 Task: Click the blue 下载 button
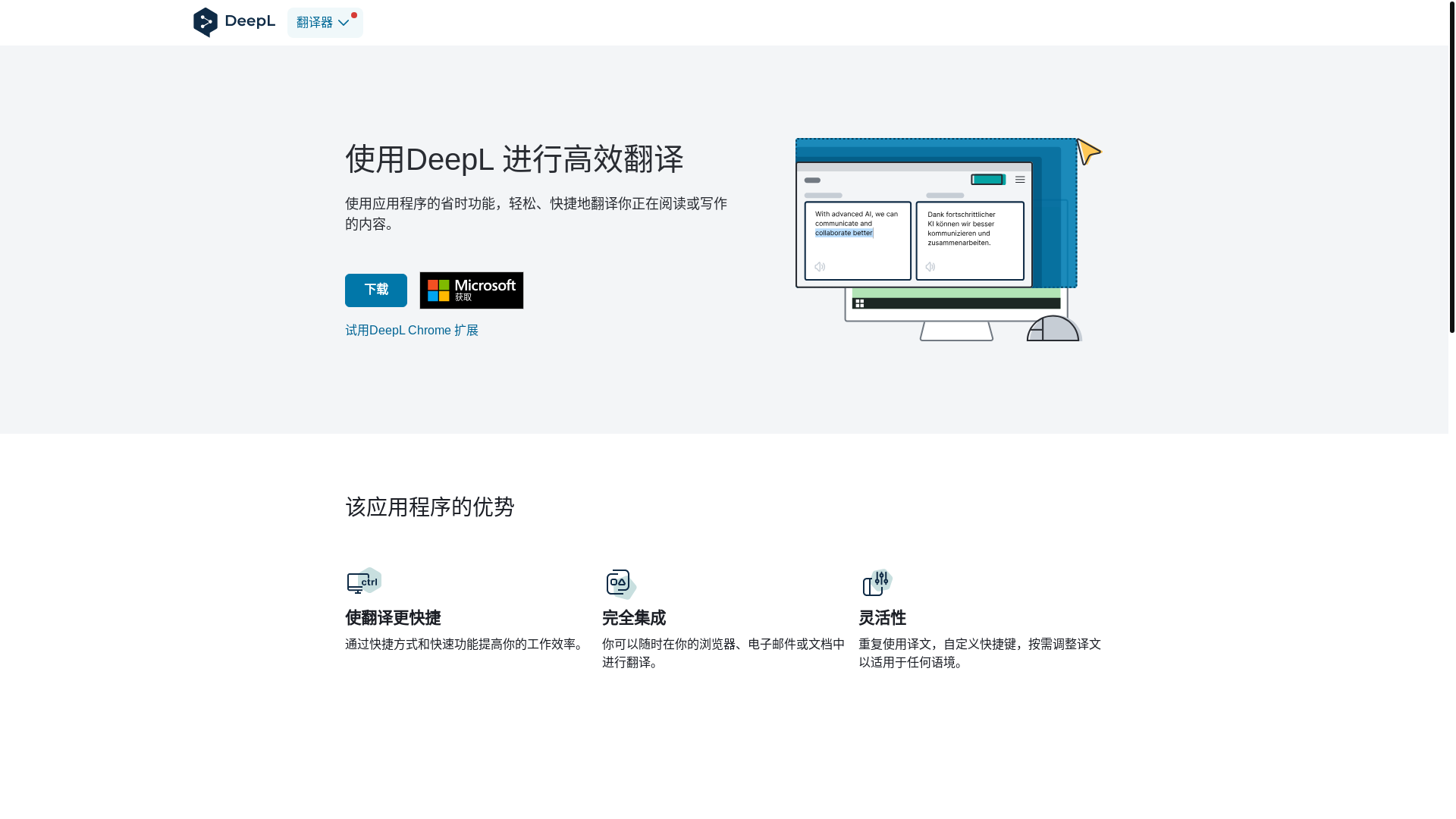376,290
